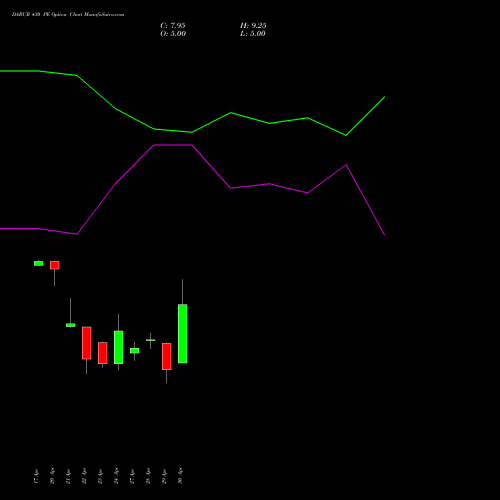The height and width of the screenshot is (500, 500).
Task: Click the close value "C: 7.95"
Action: point(173,26)
